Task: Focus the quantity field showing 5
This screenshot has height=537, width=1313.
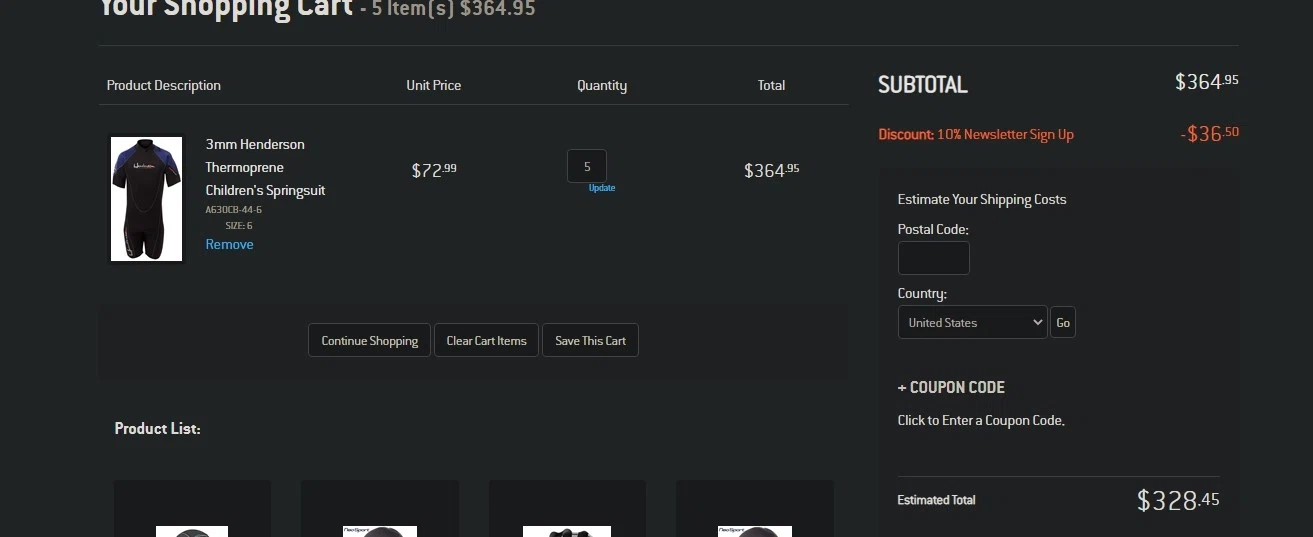Action: pos(587,166)
